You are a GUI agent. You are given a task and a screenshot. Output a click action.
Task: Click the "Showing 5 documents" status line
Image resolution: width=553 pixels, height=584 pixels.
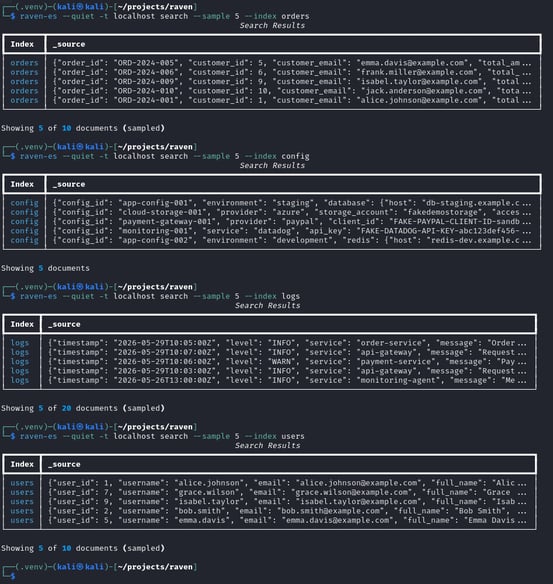pos(45,268)
